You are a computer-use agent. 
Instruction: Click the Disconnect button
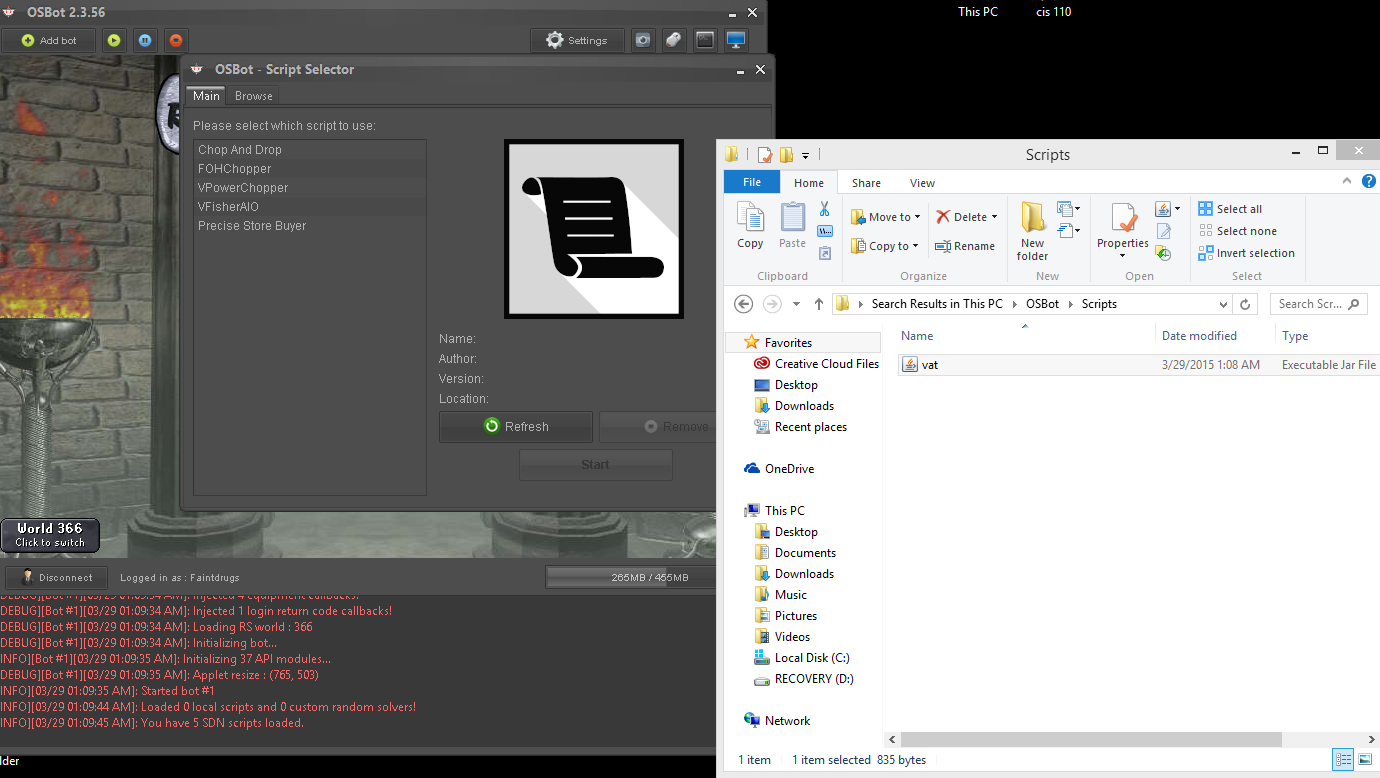pyautogui.click(x=57, y=577)
